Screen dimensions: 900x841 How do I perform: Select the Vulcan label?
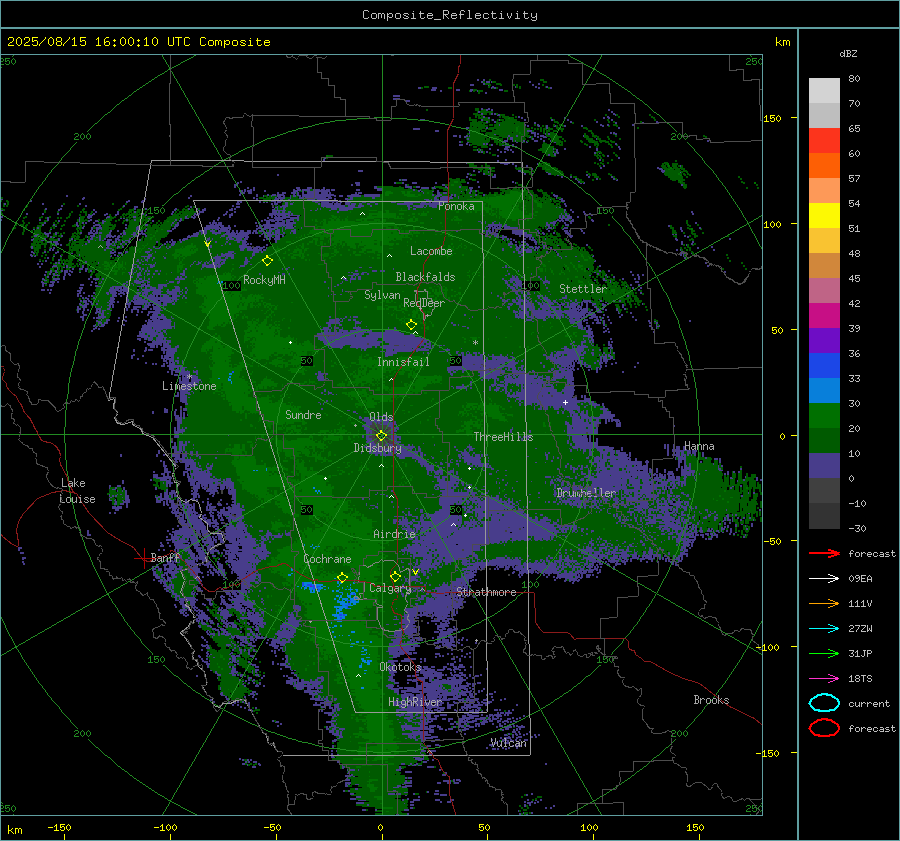[509, 743]
